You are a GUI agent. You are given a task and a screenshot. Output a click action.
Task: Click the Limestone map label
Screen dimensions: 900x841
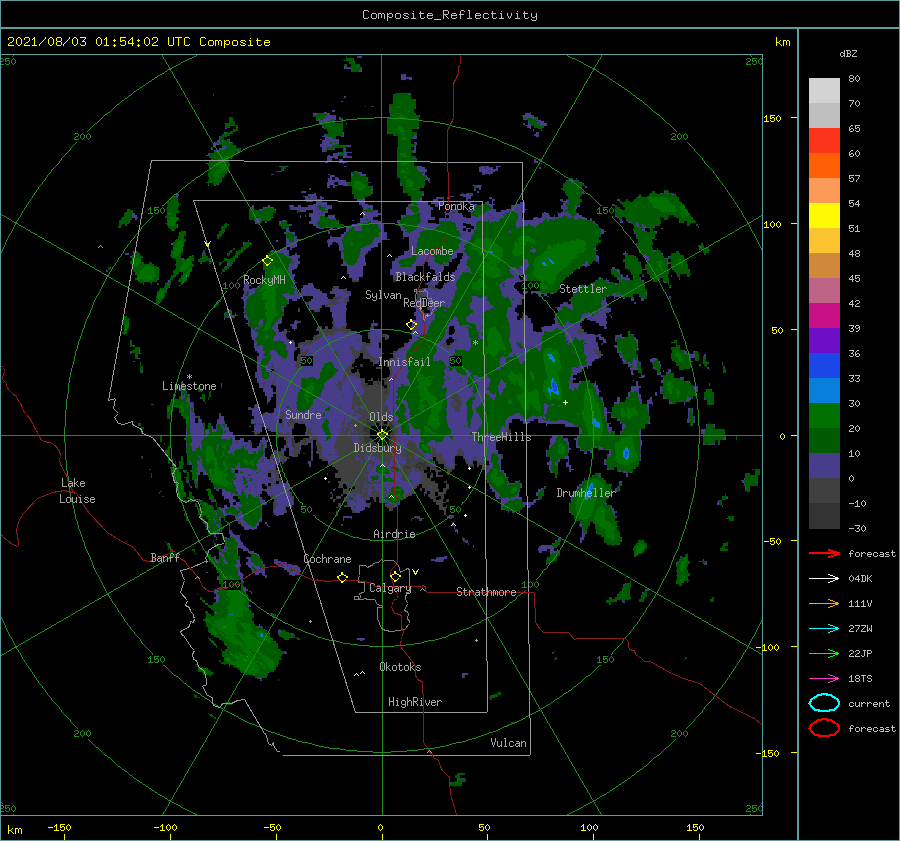point(189,386)
